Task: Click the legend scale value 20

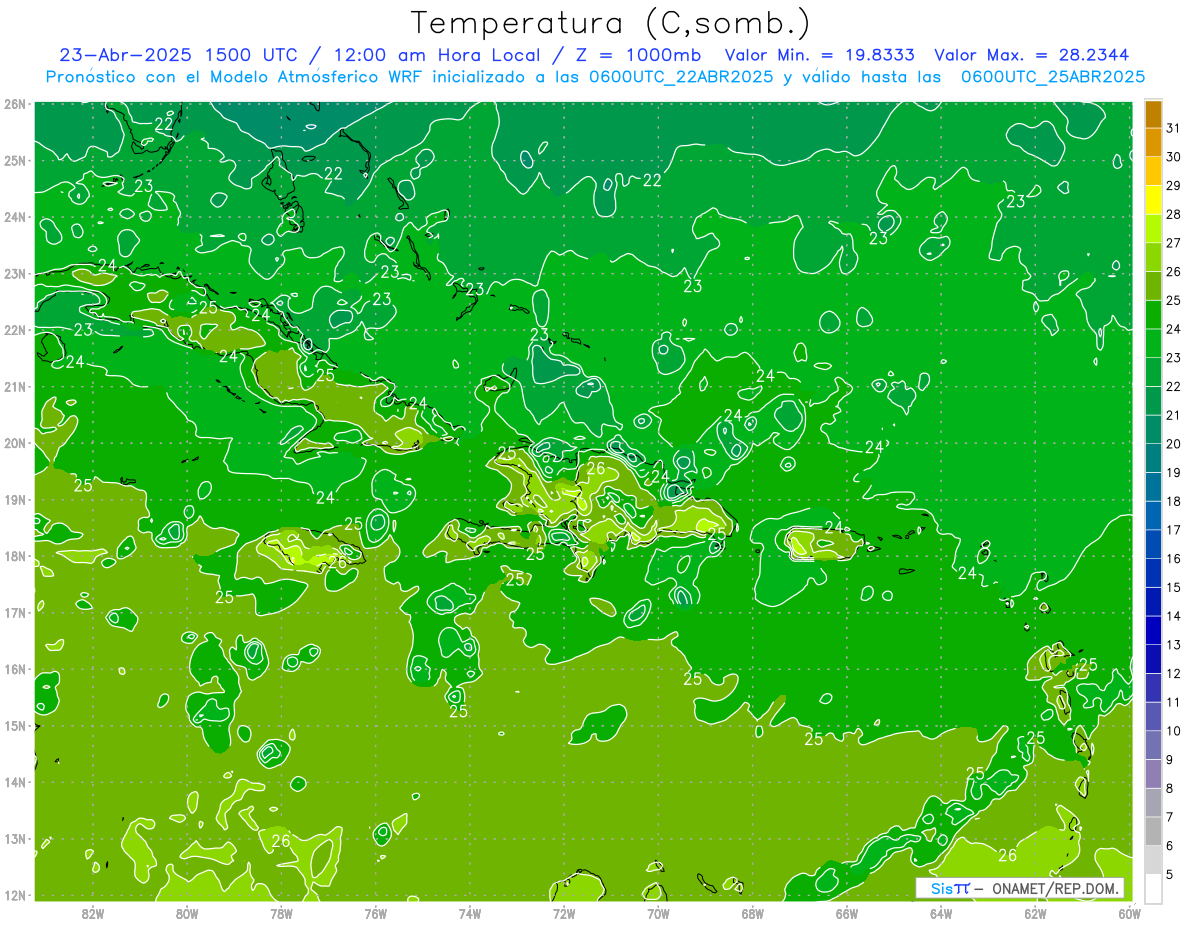Action: point(1172,444)
